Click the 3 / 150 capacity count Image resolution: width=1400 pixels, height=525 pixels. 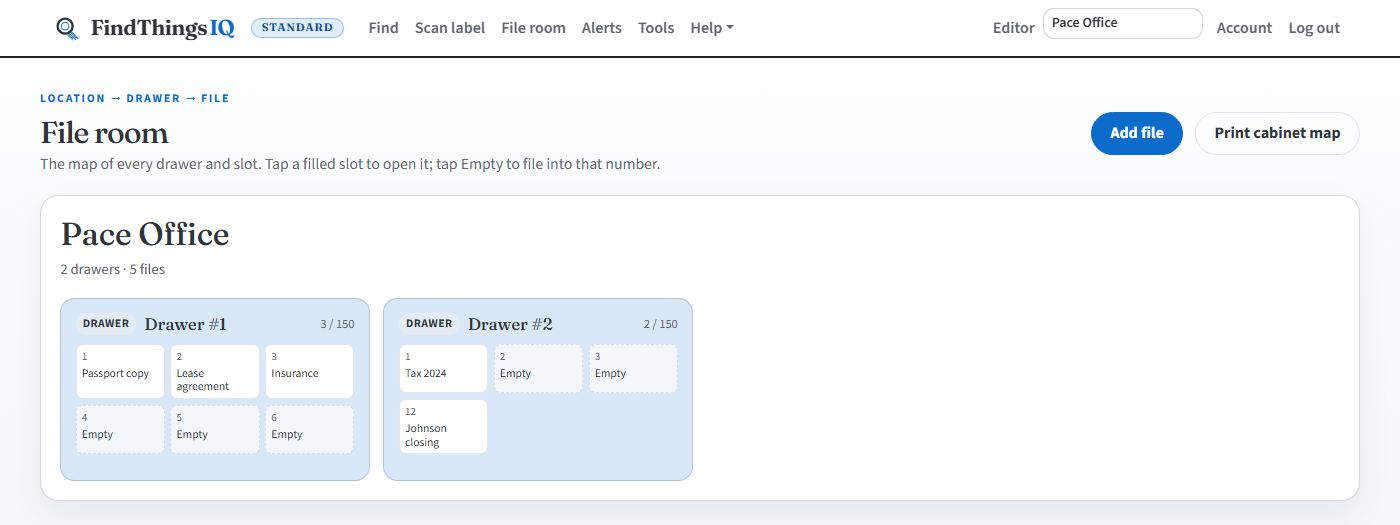pyautogui.click(x=337, y=324)
